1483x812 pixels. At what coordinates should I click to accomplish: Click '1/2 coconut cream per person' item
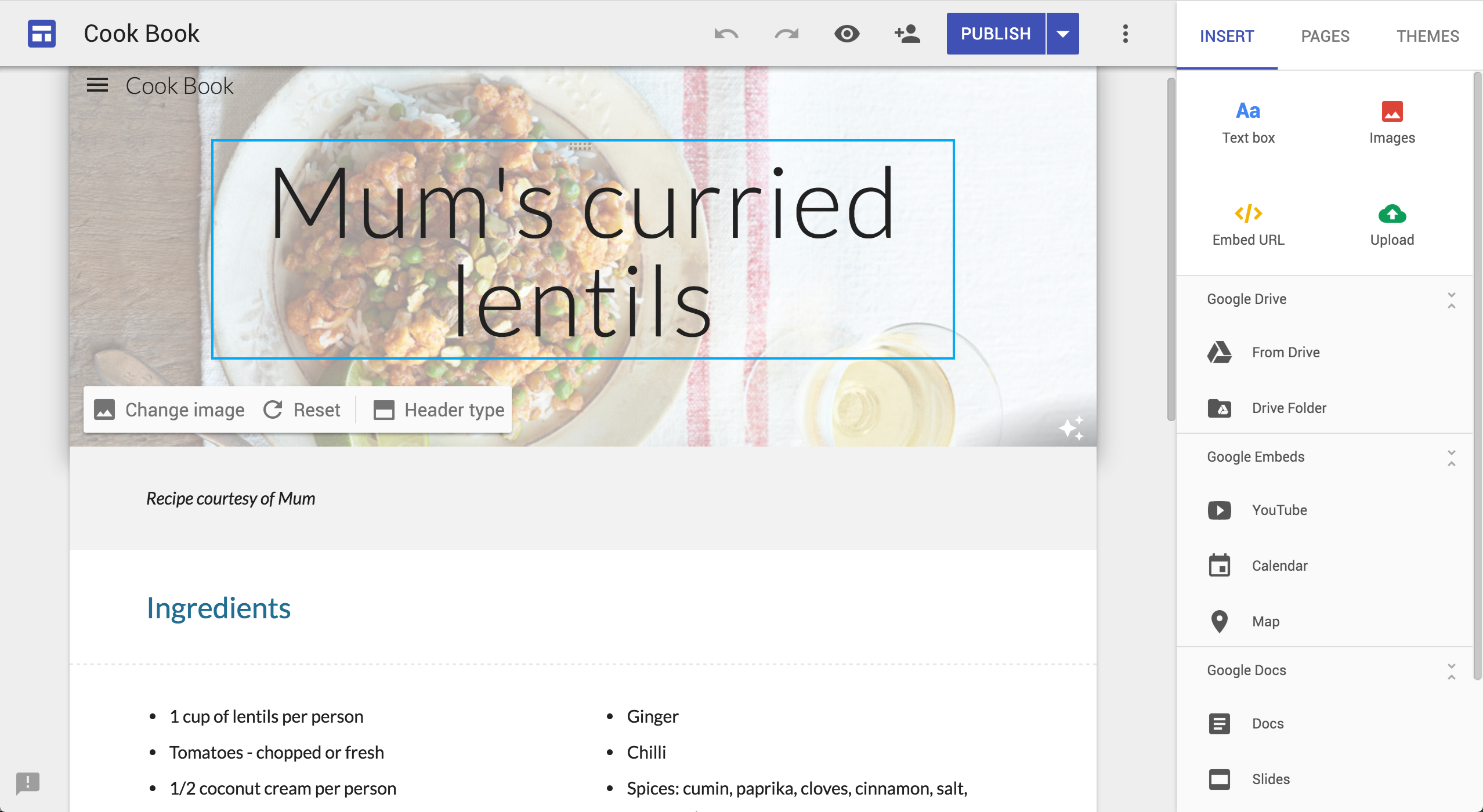tap(283, 789)
